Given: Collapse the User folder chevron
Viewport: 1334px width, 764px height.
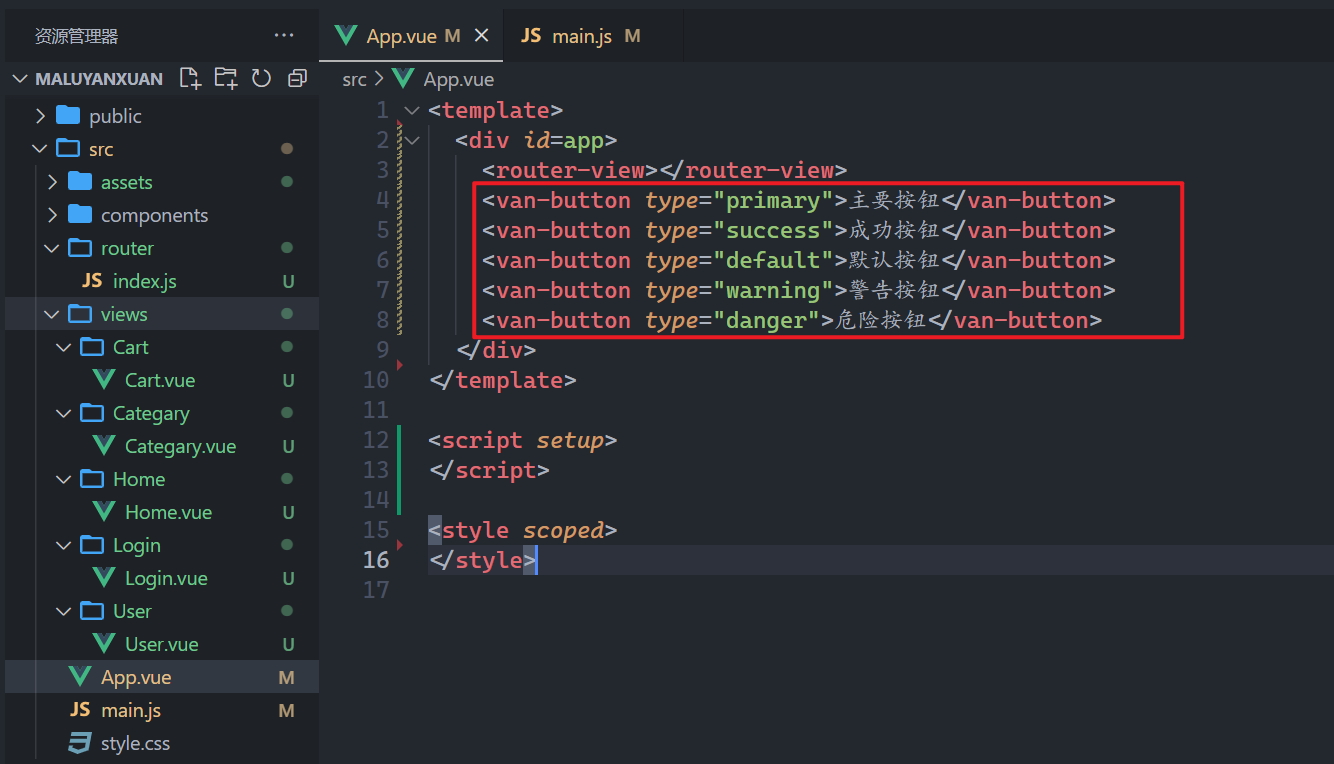Looking at the screenshot, I should click(x=64, y=611).
